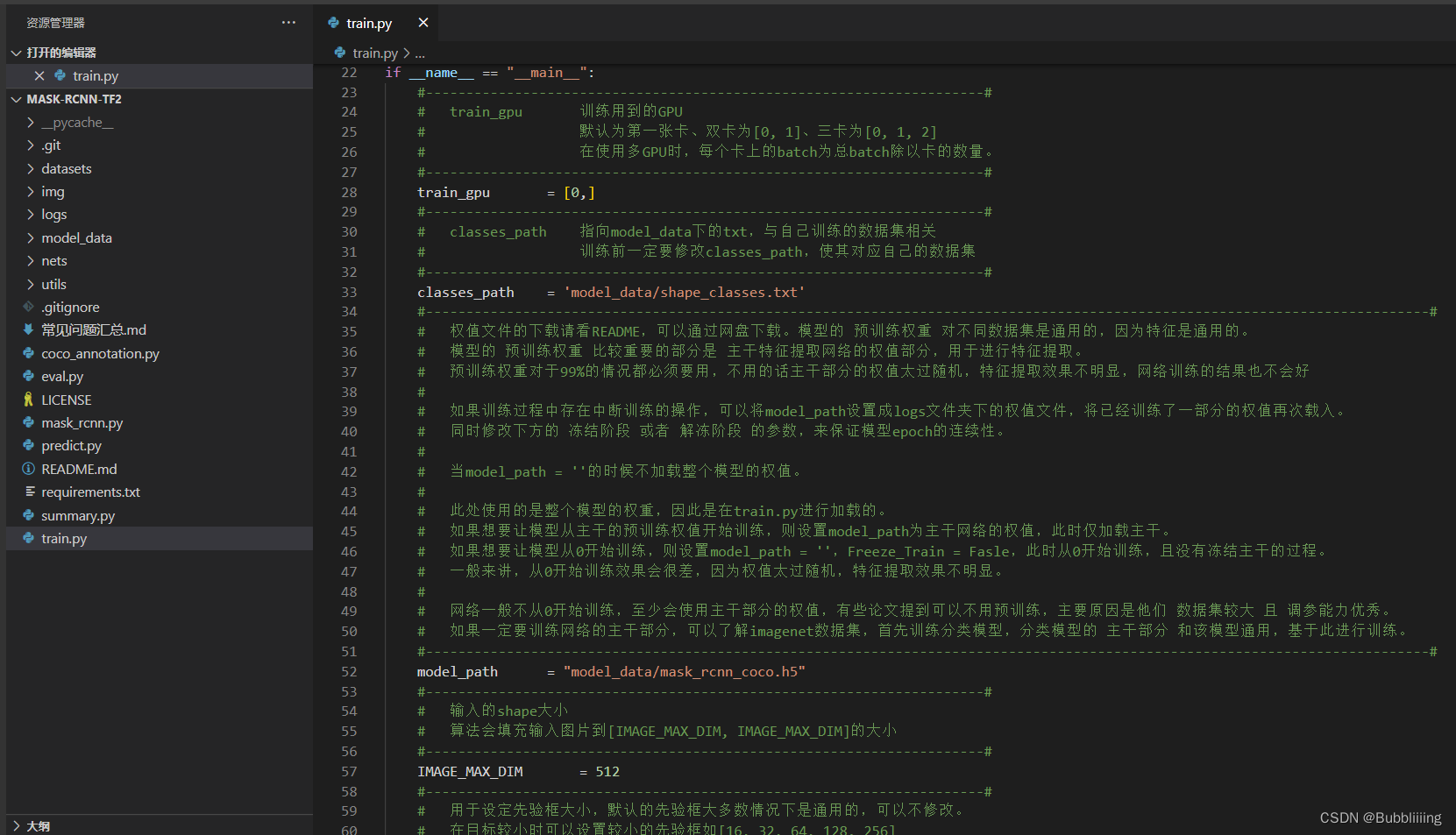Open coco_annotation.py file
This screenshot has height=835, width=1456.
tap(100, 354)
